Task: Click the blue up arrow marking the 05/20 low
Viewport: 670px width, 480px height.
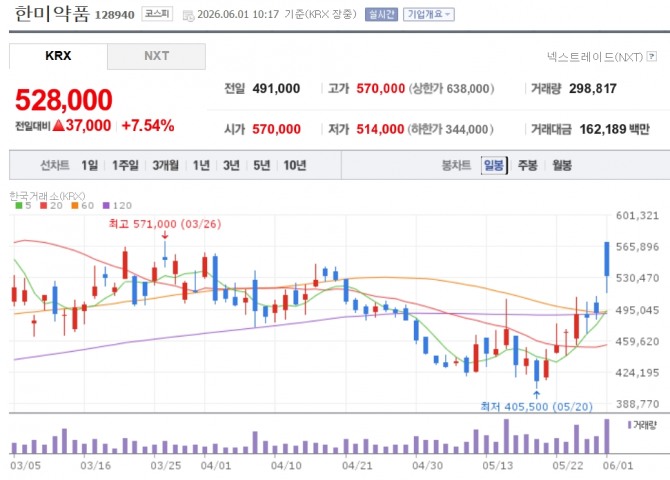Action: click(x=537, y=394)
